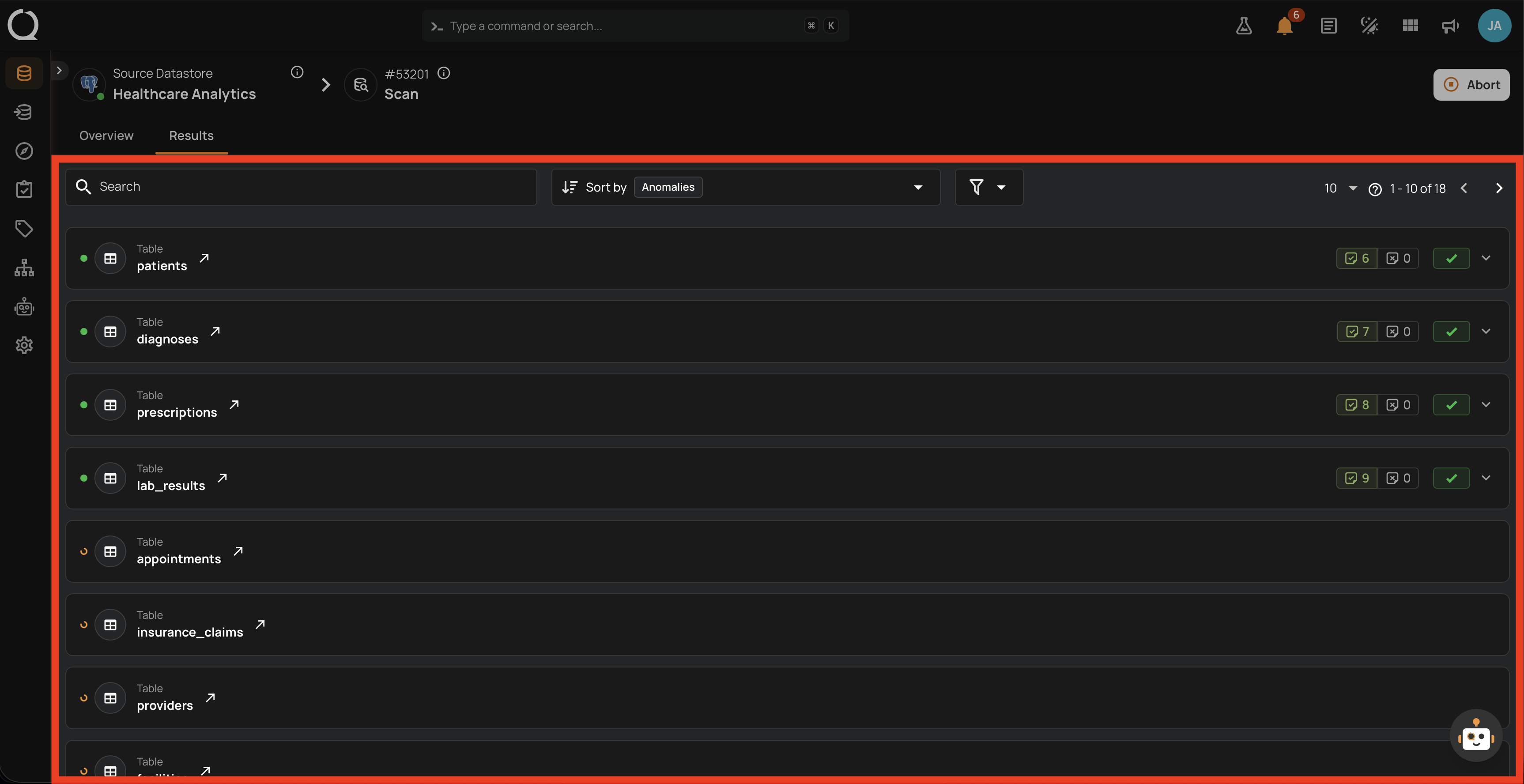Viewport: 1524px width, 784px height.
Task: Open providers table external link arrow
Action: (211, 698)
